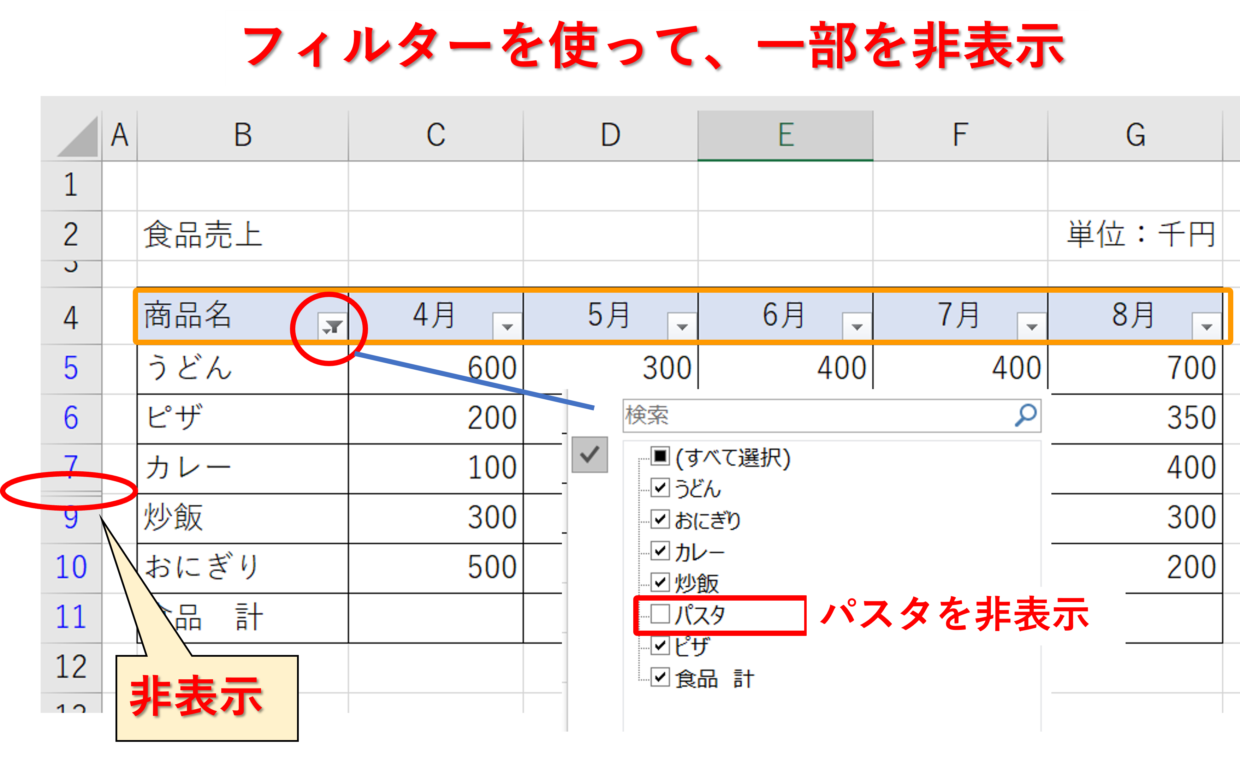The width and height of the screenshot is (1240, 757).
Task: Toggle the (すべて選択) checkbox
Action: tap(660, 458)
